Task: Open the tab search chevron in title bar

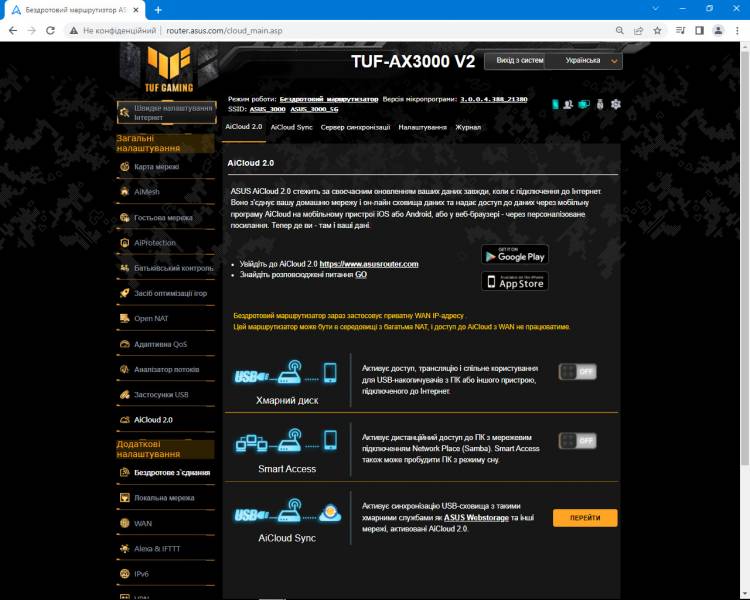Action: click(655, 9)
